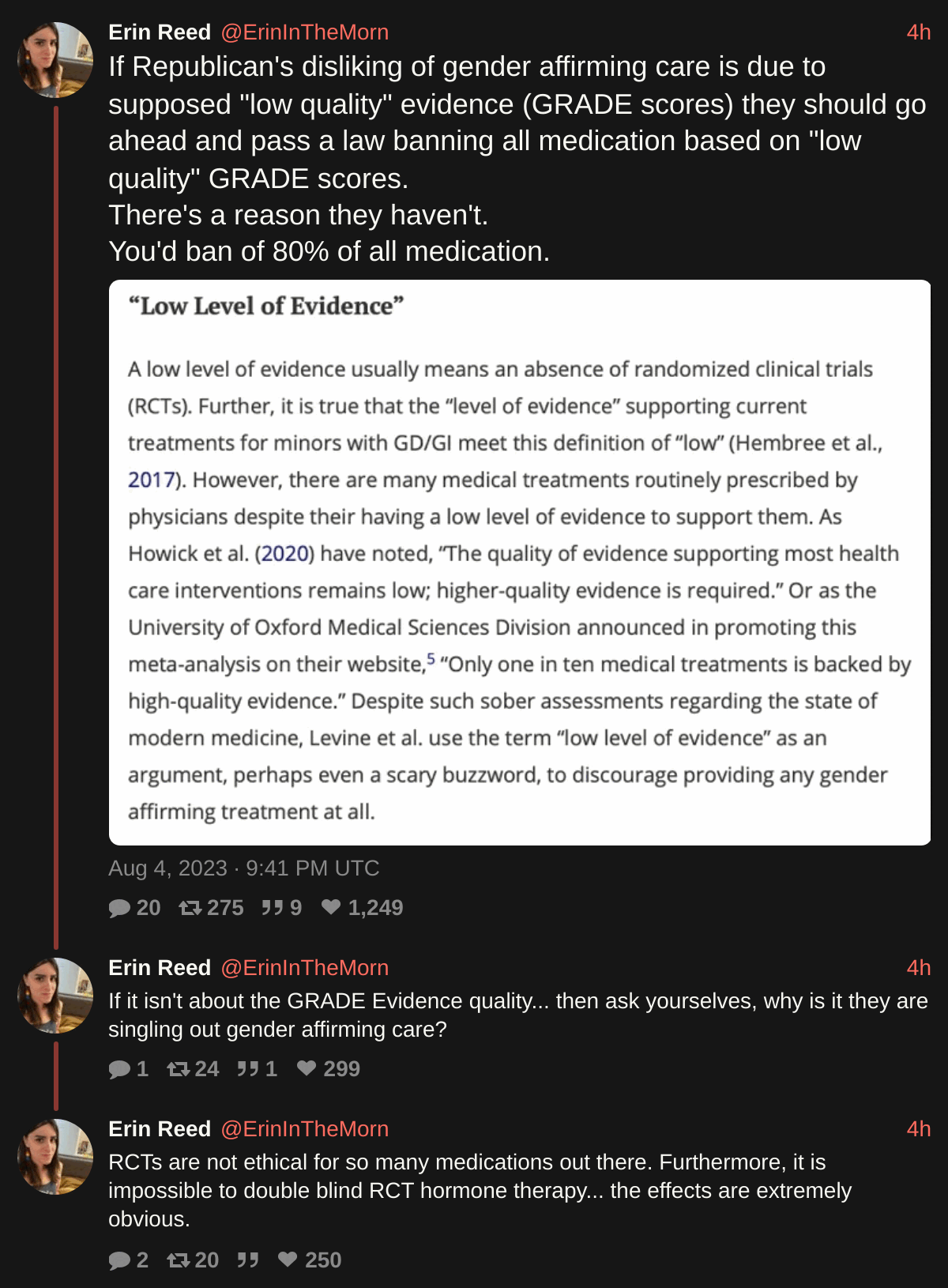Screen dimensions: 948x1288
Task: Open the 2020 Howick citation link
Action: (284, 554)
